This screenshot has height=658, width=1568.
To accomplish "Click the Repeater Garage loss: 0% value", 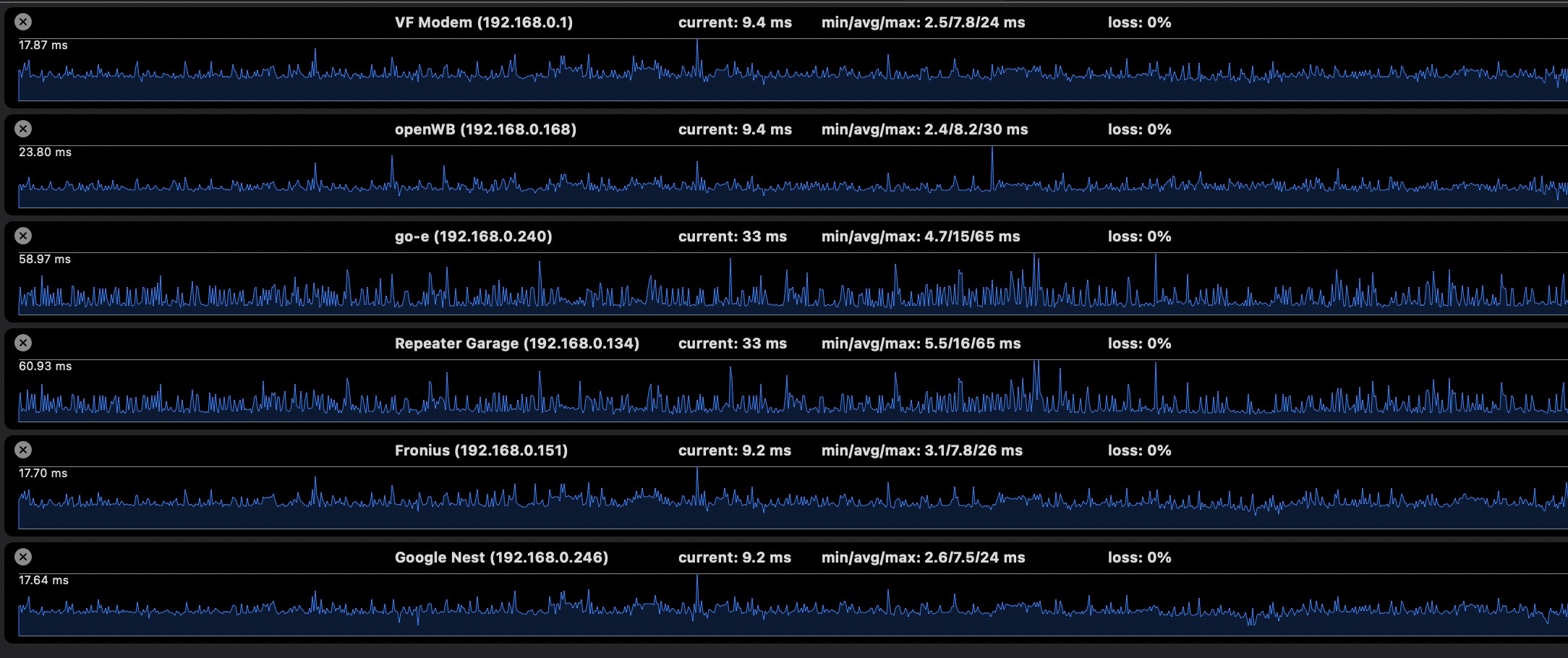I will coord(1139,343).
